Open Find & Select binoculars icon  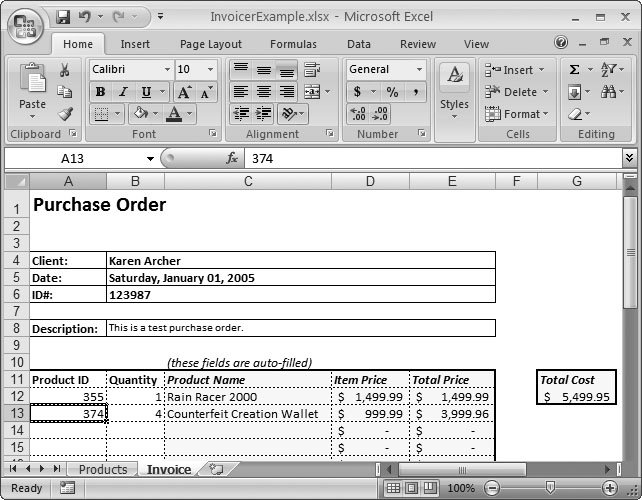608,92
